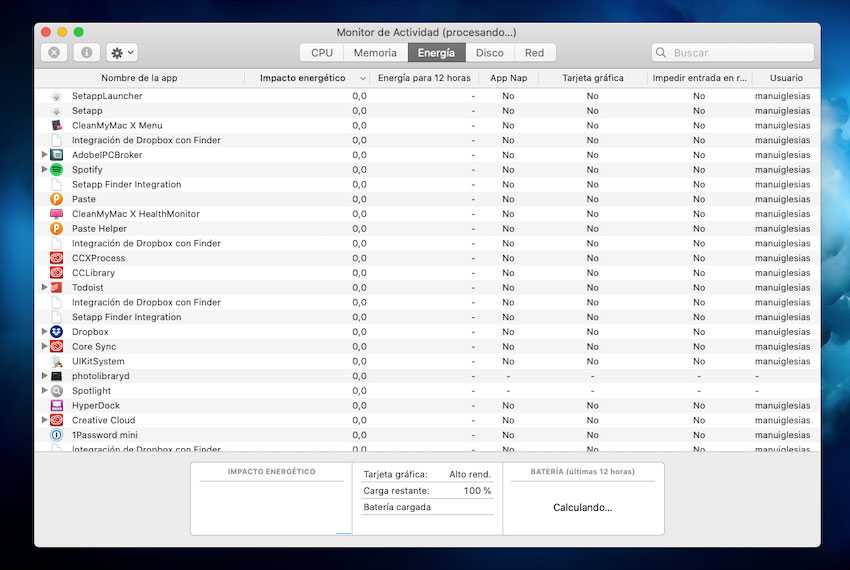
Task: Sort by Usuario column header
Action: [x=786, y=78]
